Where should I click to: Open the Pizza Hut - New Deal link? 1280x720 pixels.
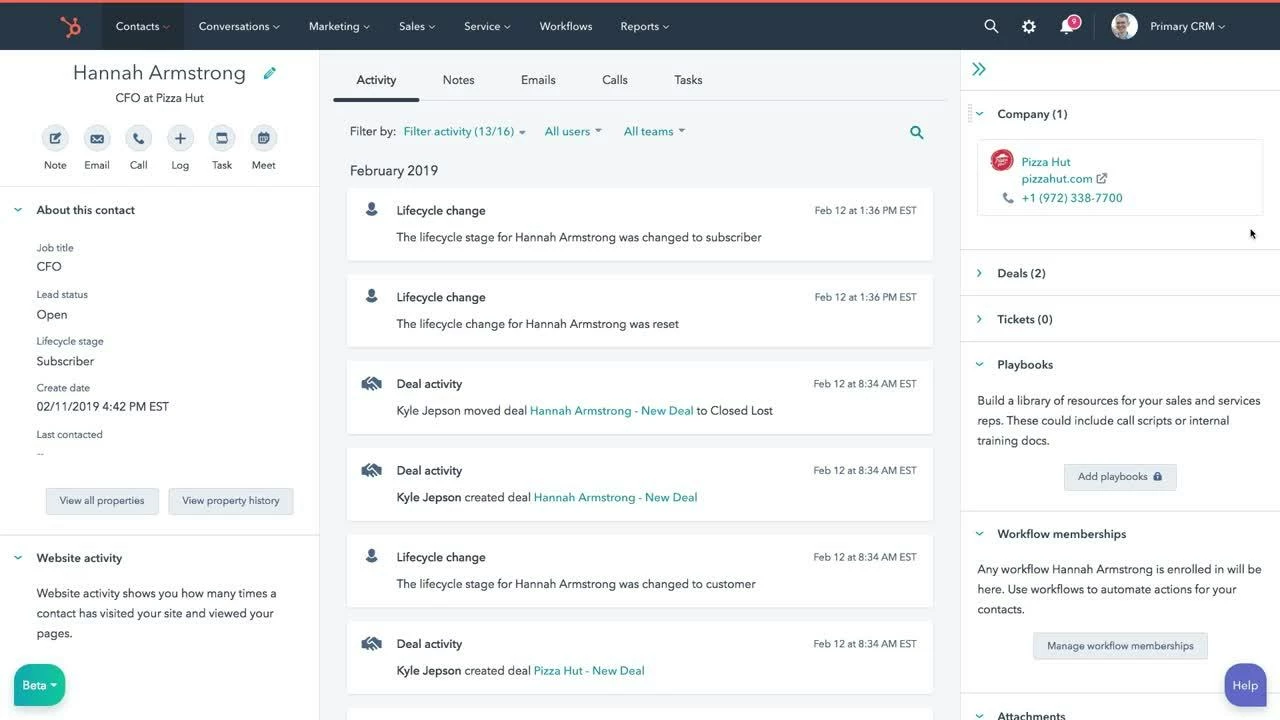click(x=589, y=671)
